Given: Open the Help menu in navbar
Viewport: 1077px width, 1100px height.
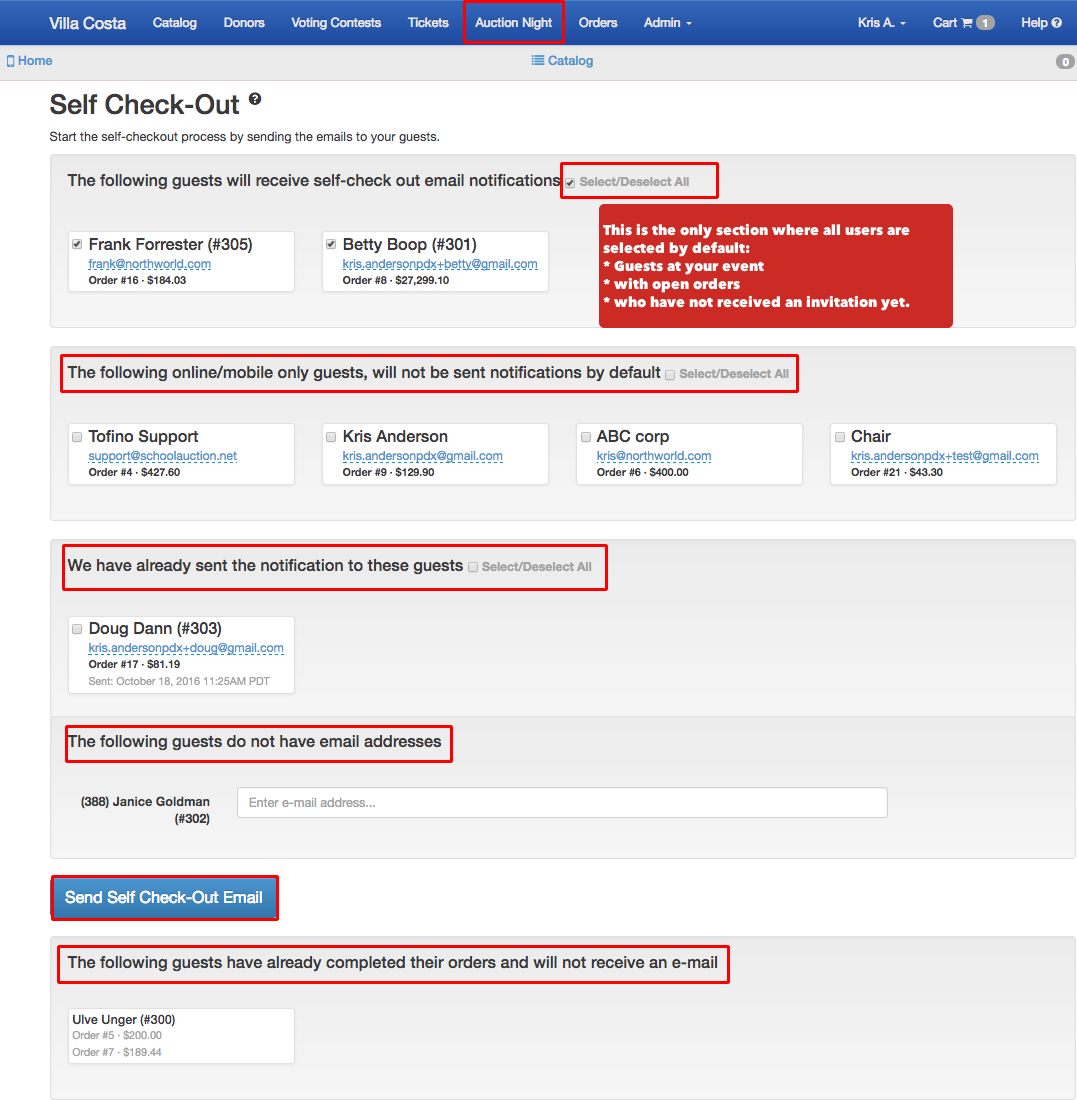Looking at the screenshot, I should click(x=1041, y=22).
